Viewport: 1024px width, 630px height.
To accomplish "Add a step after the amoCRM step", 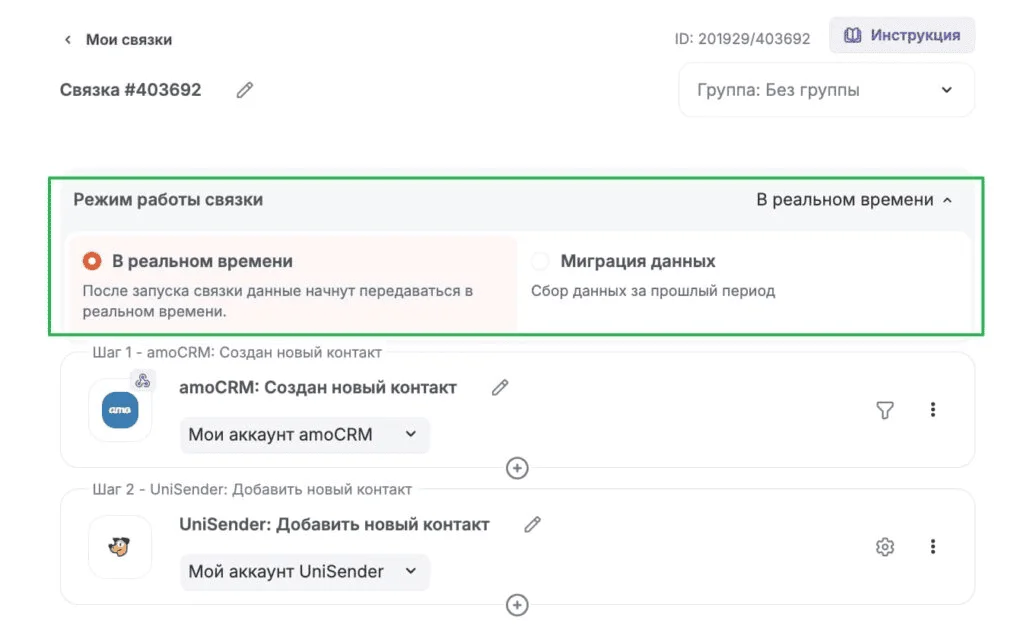I will pos(517,468).
